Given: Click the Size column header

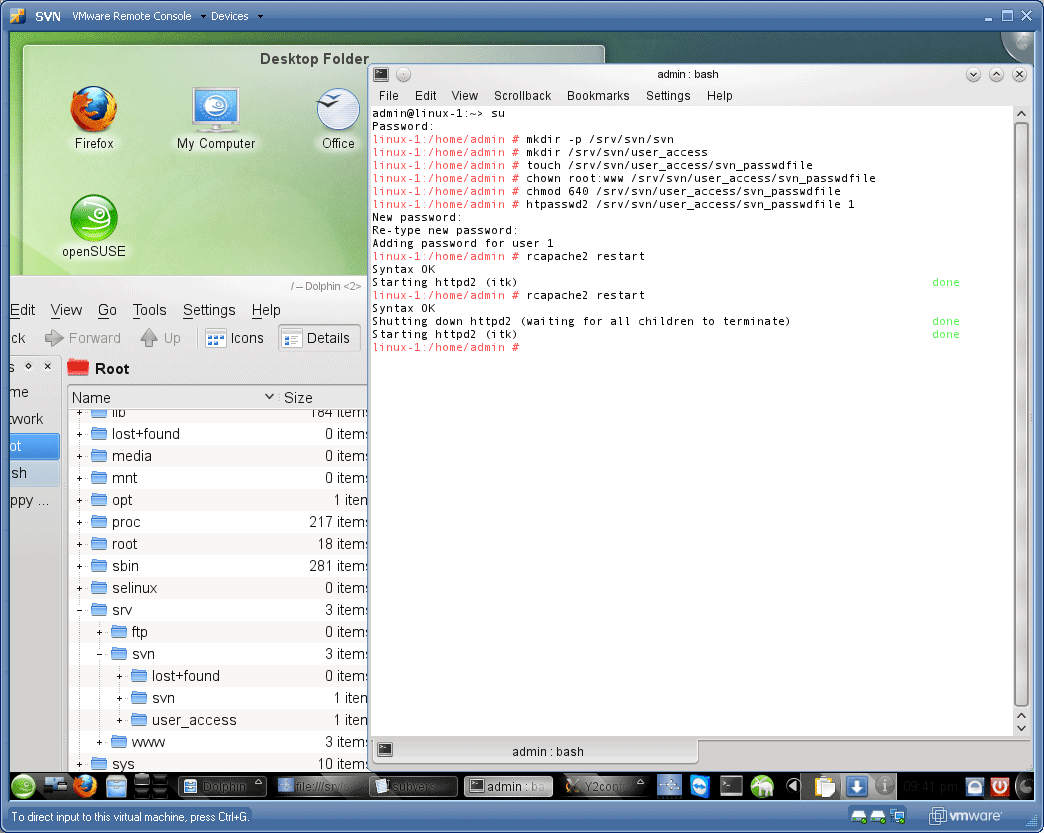Looking at the screenshot, I should coord(323,398).
